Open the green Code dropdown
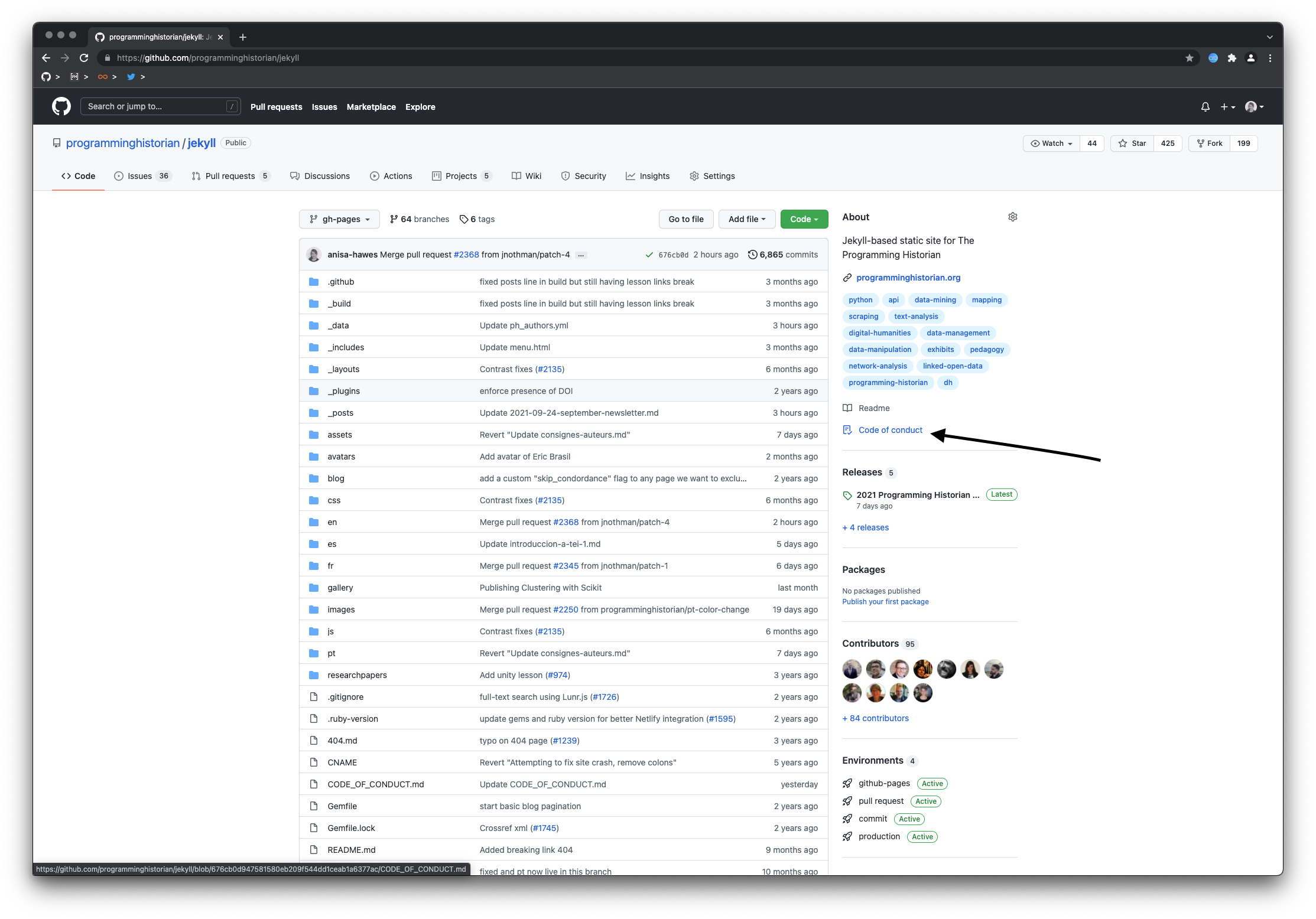The width and height of the screenshot is (1316, 919). pos(804,219)
